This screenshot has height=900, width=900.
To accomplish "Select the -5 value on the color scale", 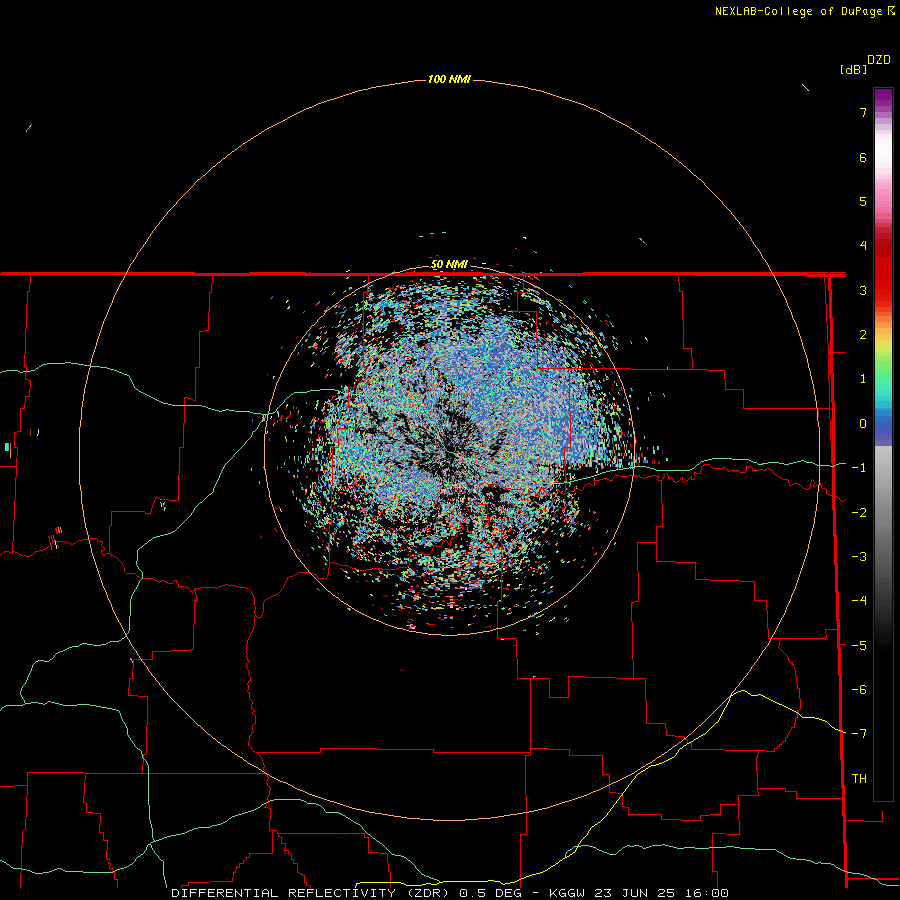I will pos(859,646).
